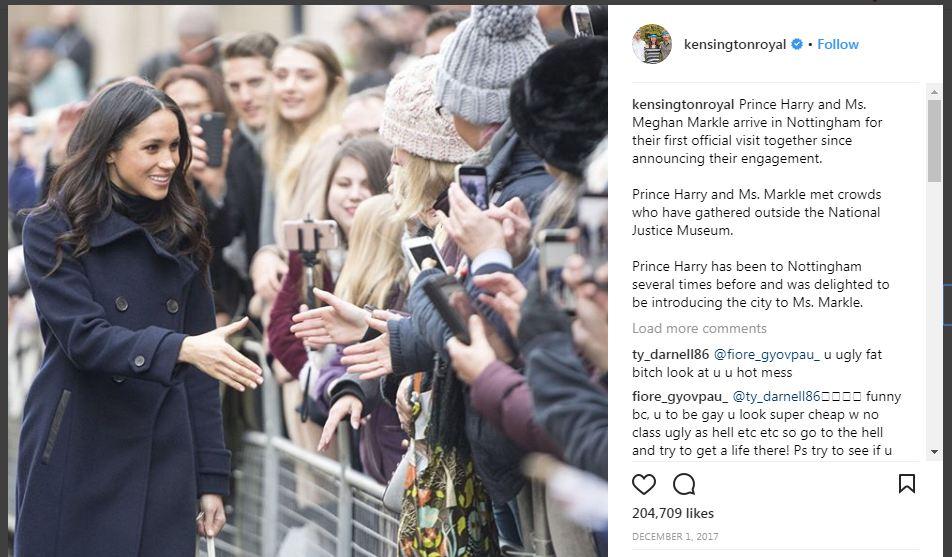Image resolution: width=952 pixels, height=557 pixels.
Task: Open kensingtonroyal profile avatar
Action: click(651, 44)
